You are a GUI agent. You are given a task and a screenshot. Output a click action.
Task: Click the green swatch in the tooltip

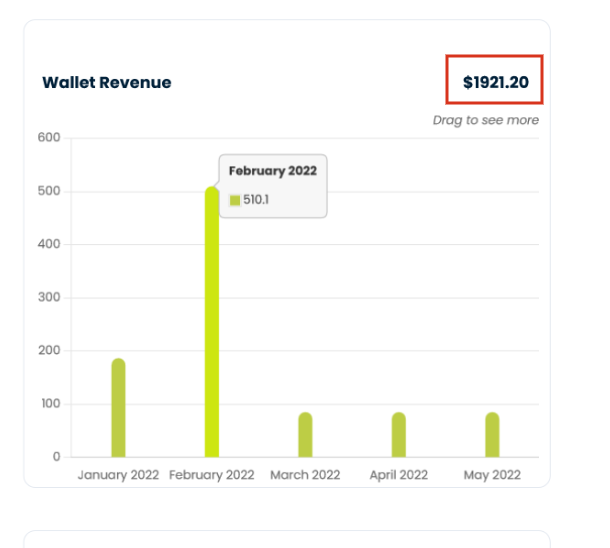pyautogui.click(x=235, y=200)
